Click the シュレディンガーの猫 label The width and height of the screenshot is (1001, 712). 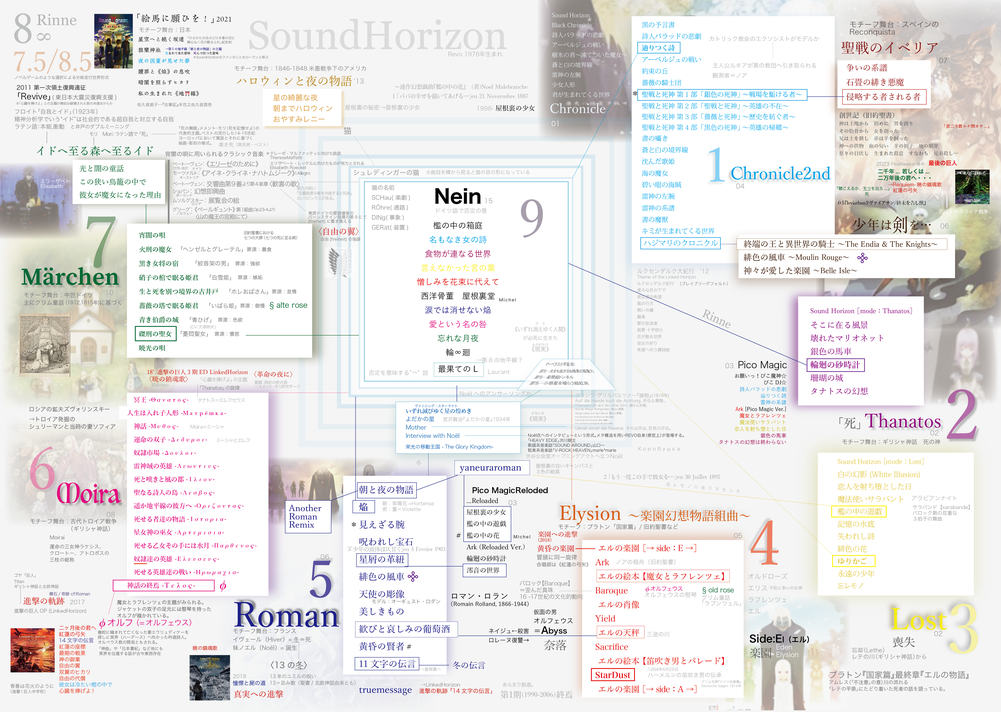[x=386, y=172]
